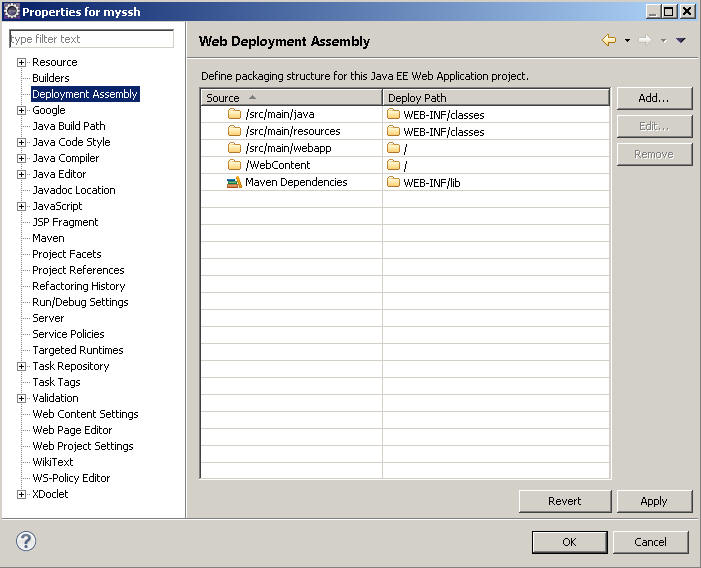
Task: Open the view menu dropdown triangle
Action: (x=681, y=41)
